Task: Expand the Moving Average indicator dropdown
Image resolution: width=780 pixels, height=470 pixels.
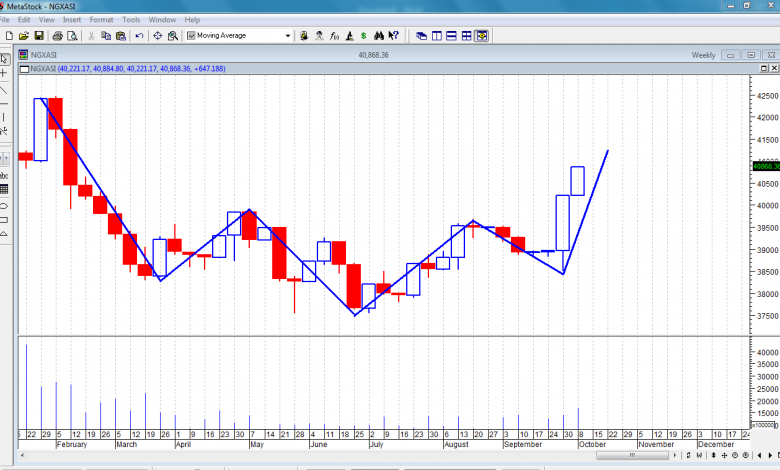Action: [288, 36]
